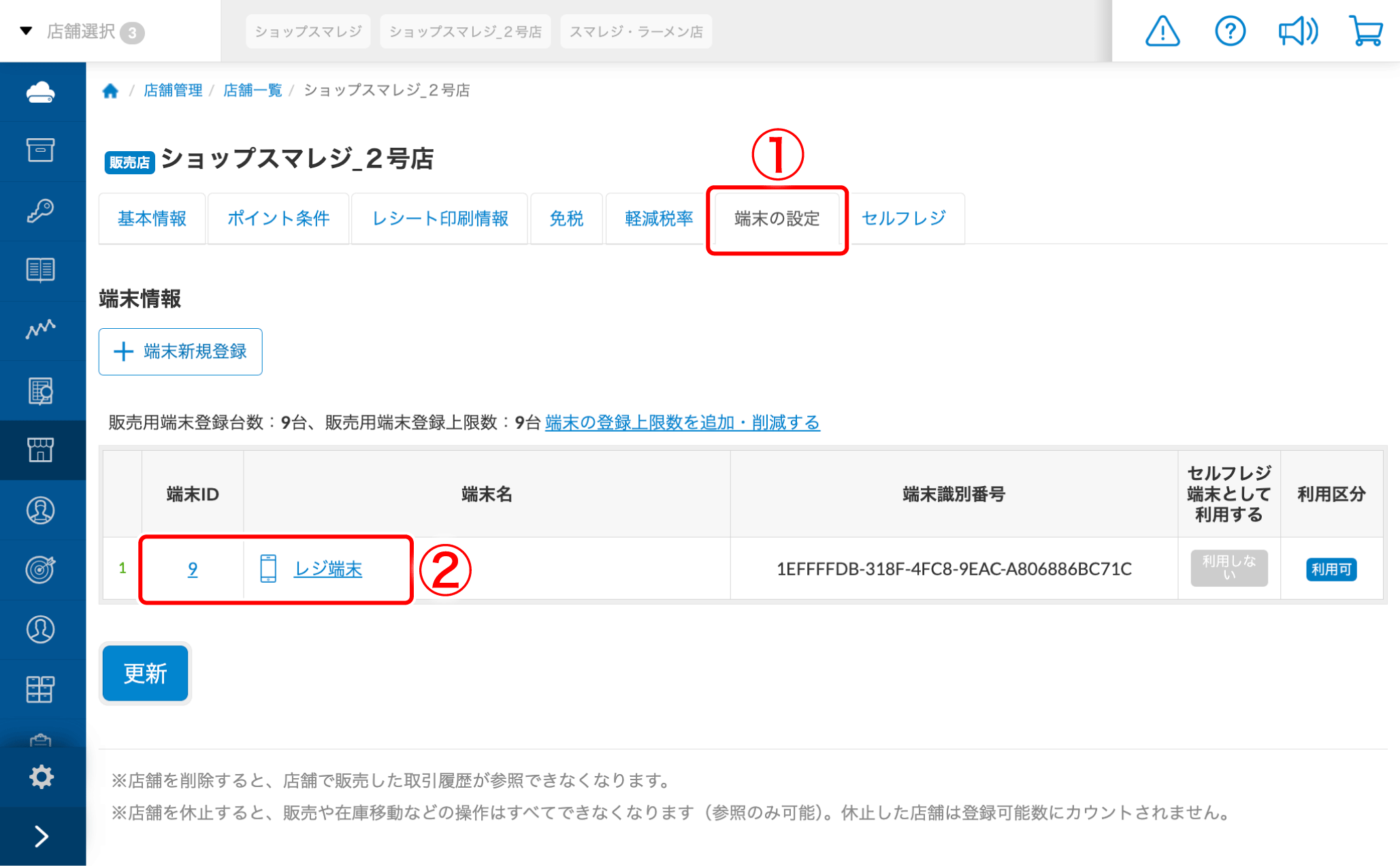Open the warning alert triangle icon
The width and height of the screenshot is (1400, 866).
1162,31
